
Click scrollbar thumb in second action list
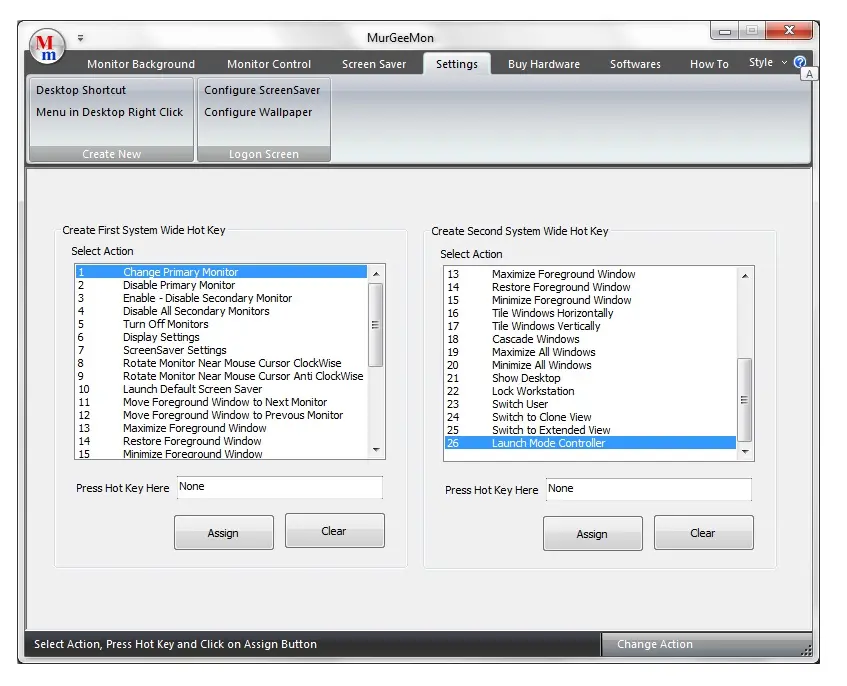pos(744,400)
